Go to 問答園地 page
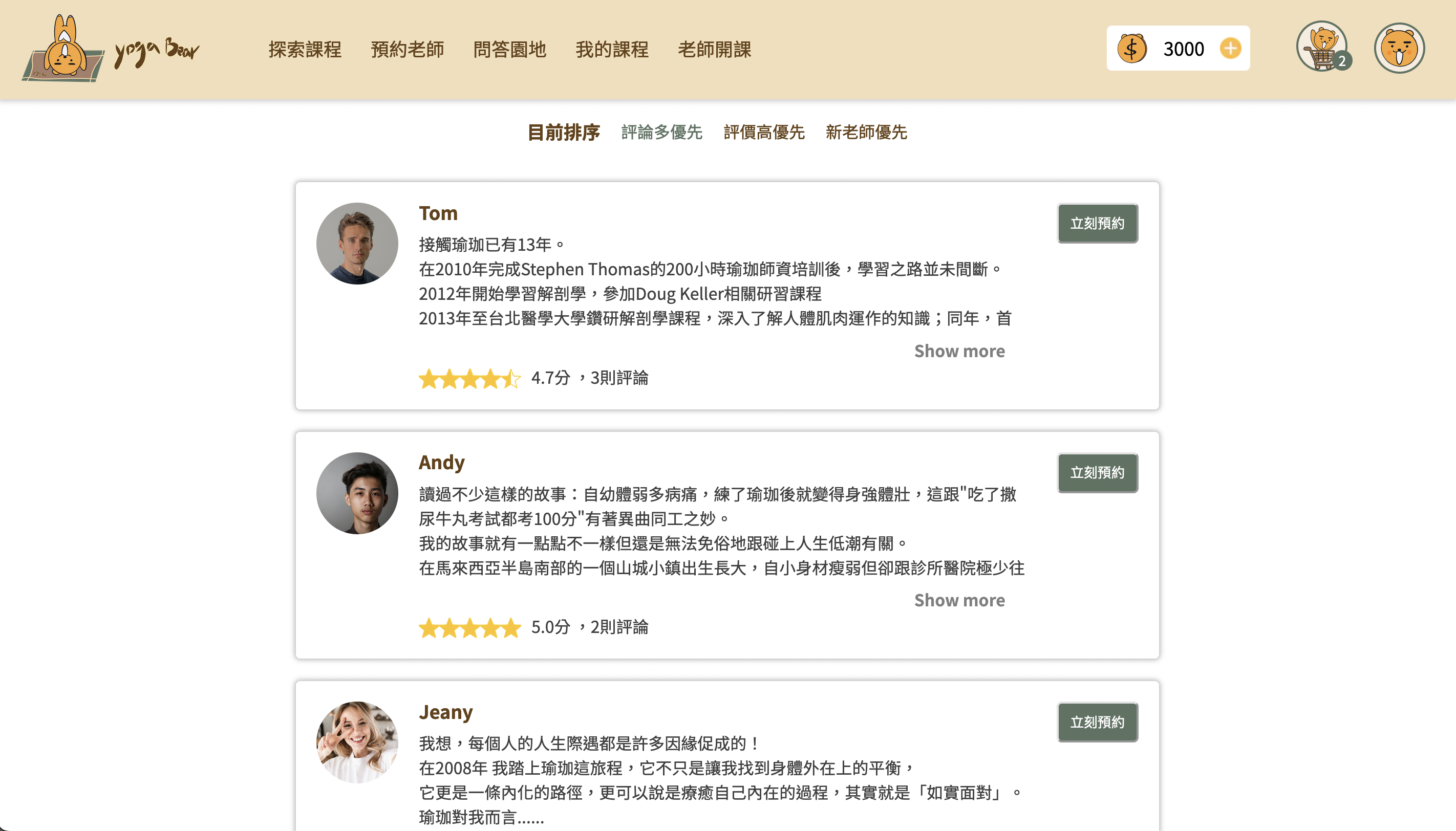1456x831 pixels. pyautogui.click(x=509, y=50)
